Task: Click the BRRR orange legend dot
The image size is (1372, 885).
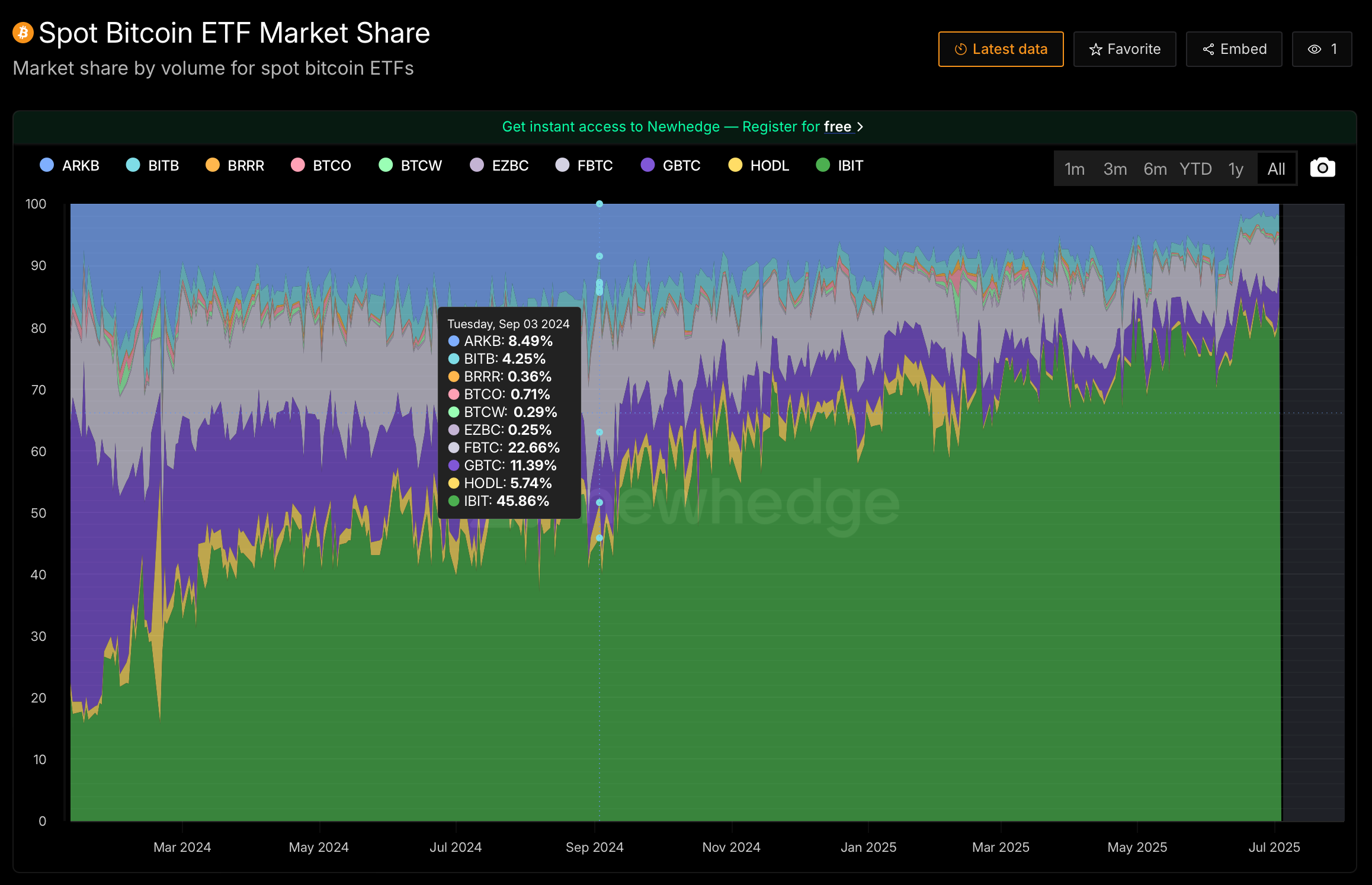Action: tap(213, 165)
